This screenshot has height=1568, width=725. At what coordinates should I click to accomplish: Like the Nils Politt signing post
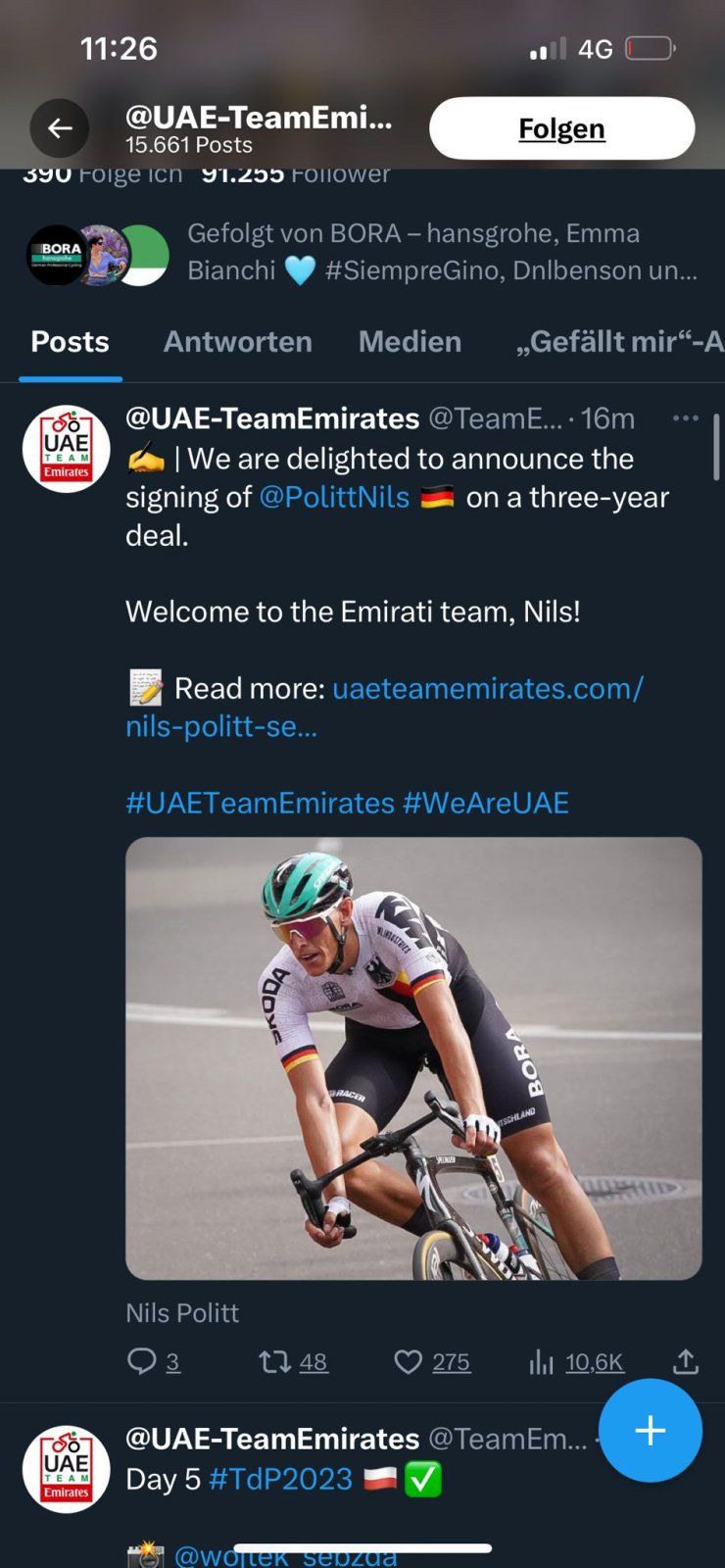(x=408, y=1361)
